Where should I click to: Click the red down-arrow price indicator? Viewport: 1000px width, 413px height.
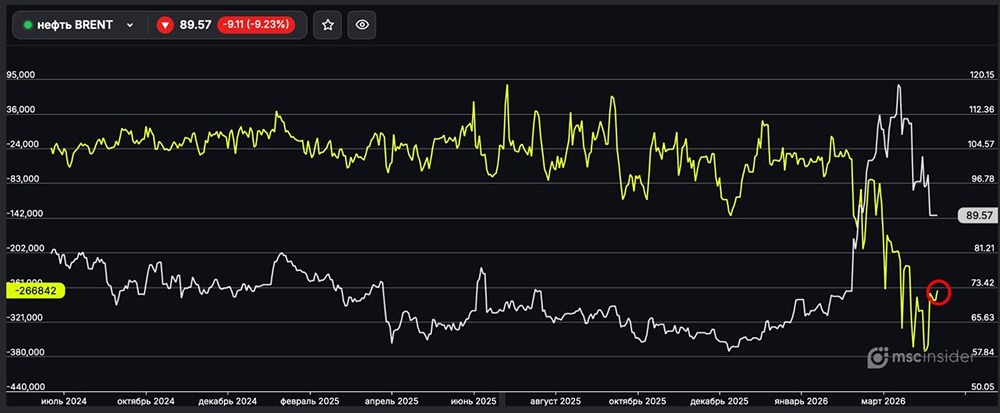165,25
